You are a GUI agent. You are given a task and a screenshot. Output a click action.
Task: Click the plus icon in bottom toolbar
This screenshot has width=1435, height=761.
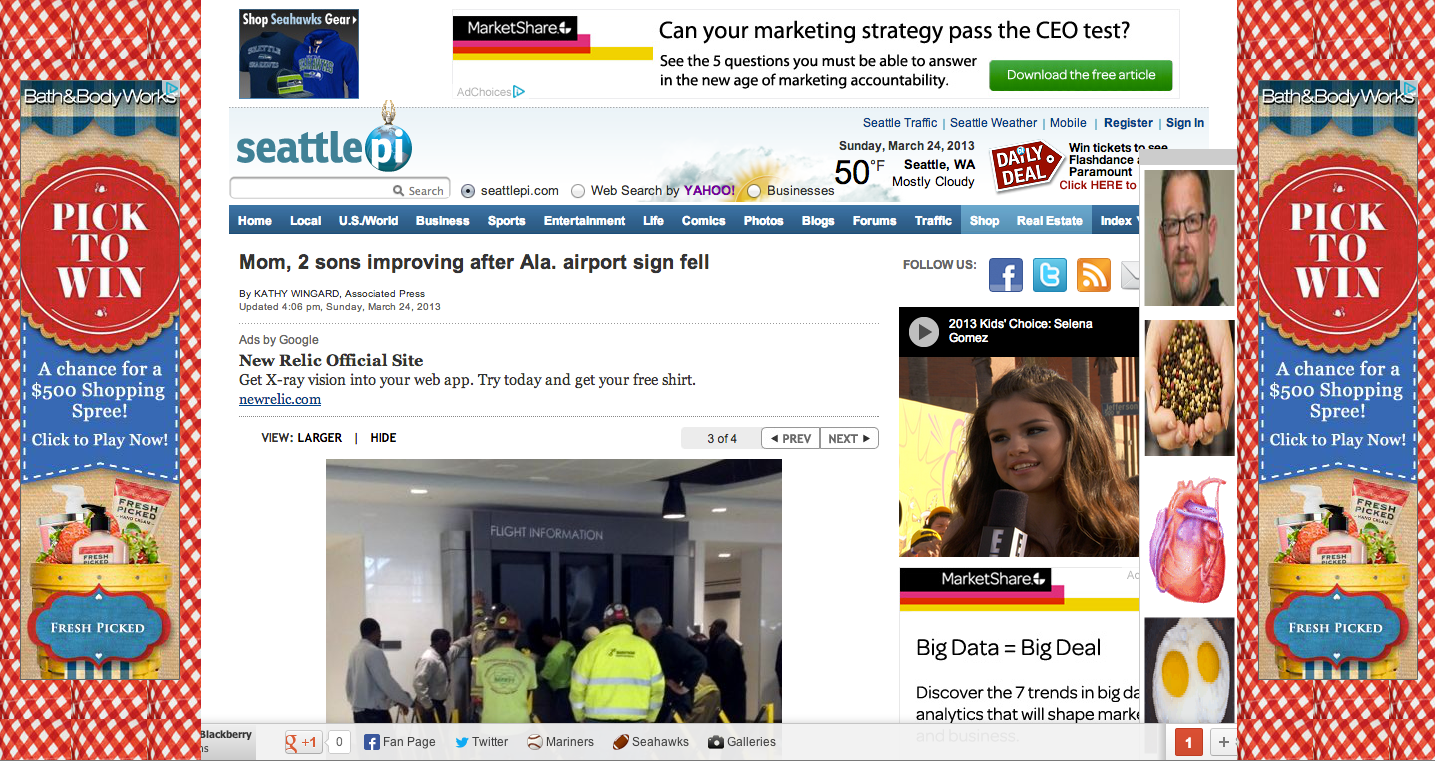coord(1223,743)
